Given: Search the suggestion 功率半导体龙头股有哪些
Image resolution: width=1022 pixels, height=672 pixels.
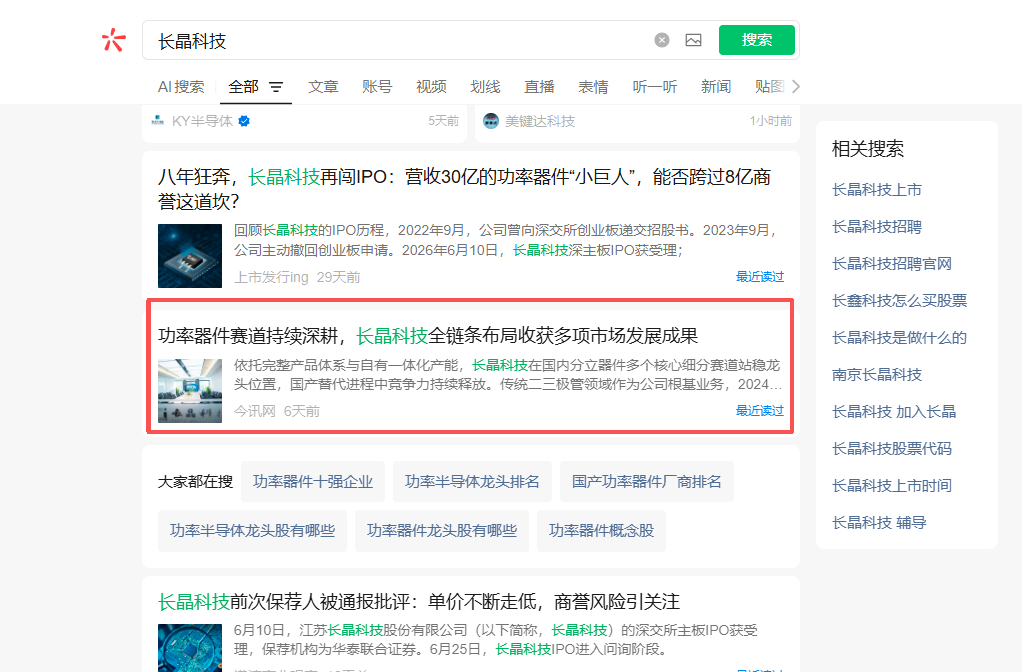Looking at the screenshot, I should [x=252, y=531].
